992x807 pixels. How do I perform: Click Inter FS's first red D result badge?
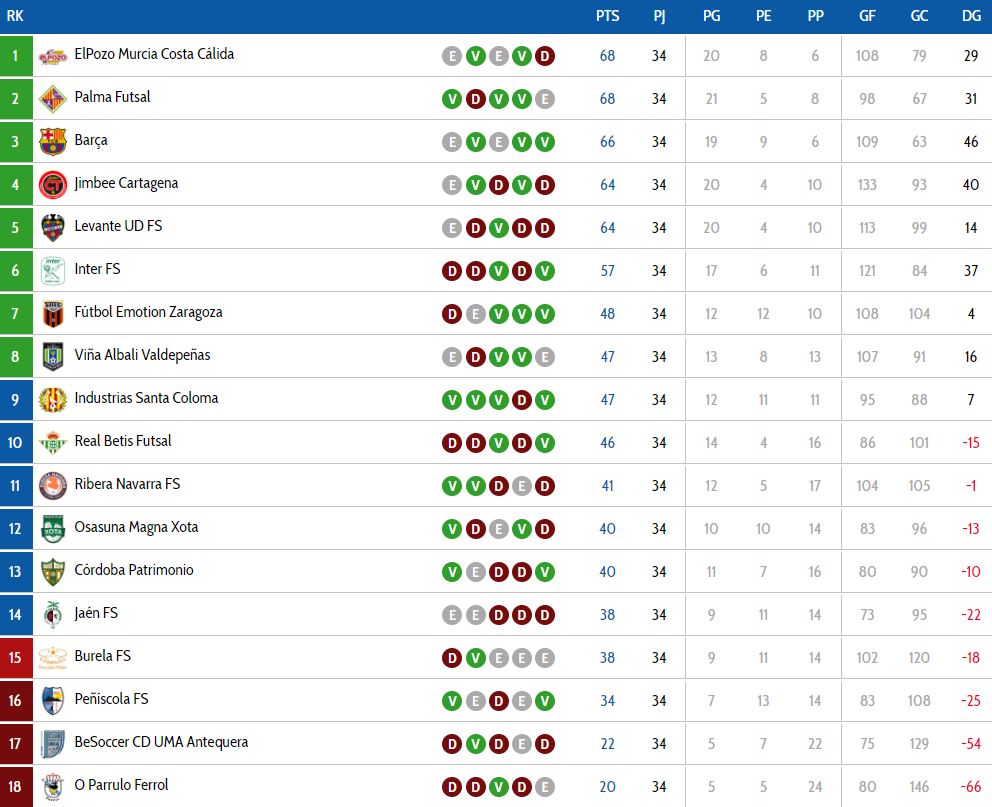(452, 271)
